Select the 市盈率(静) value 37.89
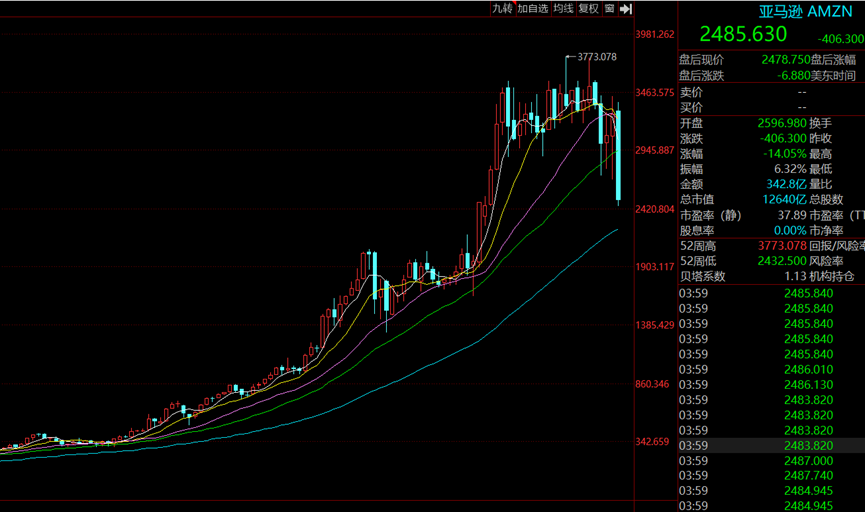This screenshot has height=512, width=865. coord(792,215)
